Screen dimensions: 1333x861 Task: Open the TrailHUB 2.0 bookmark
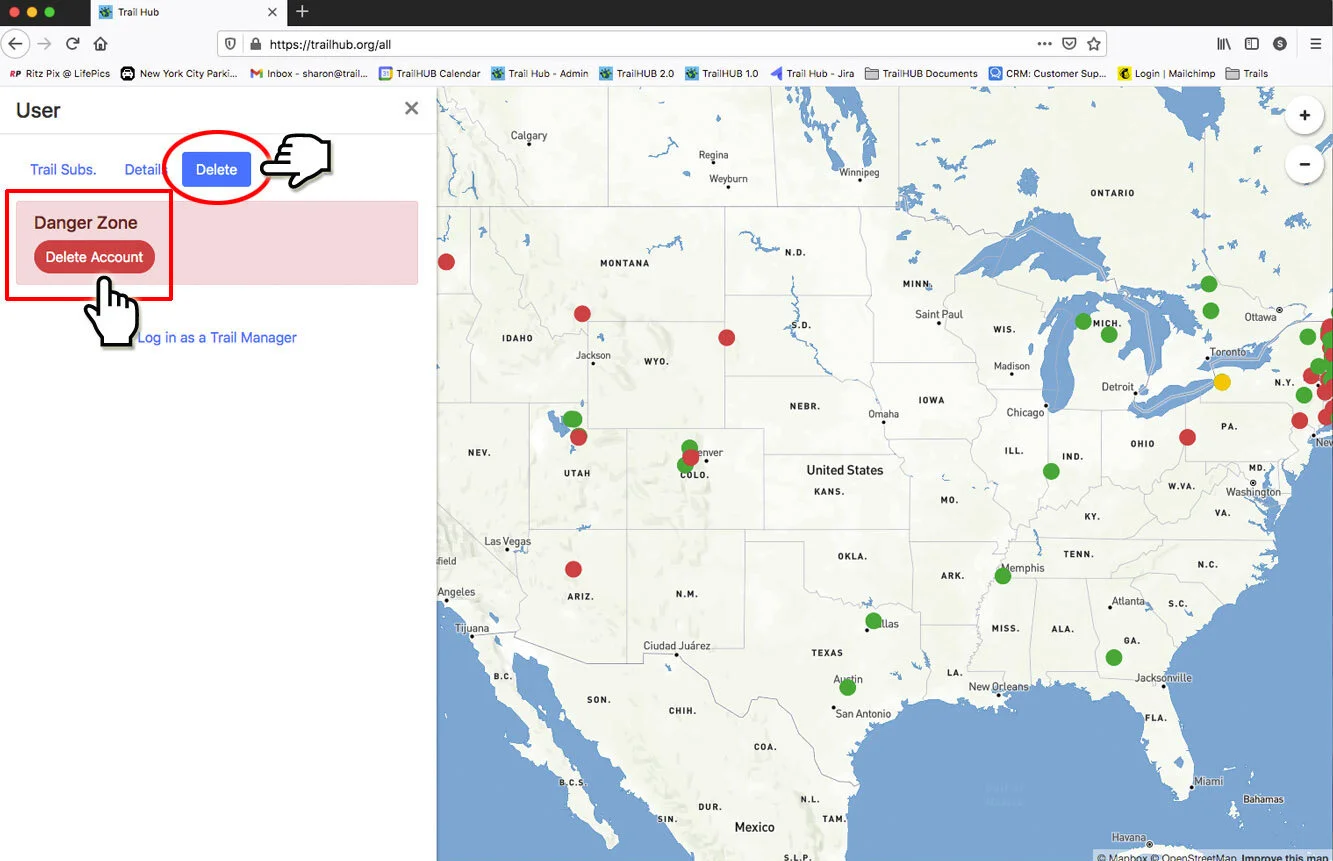(637, 73)
